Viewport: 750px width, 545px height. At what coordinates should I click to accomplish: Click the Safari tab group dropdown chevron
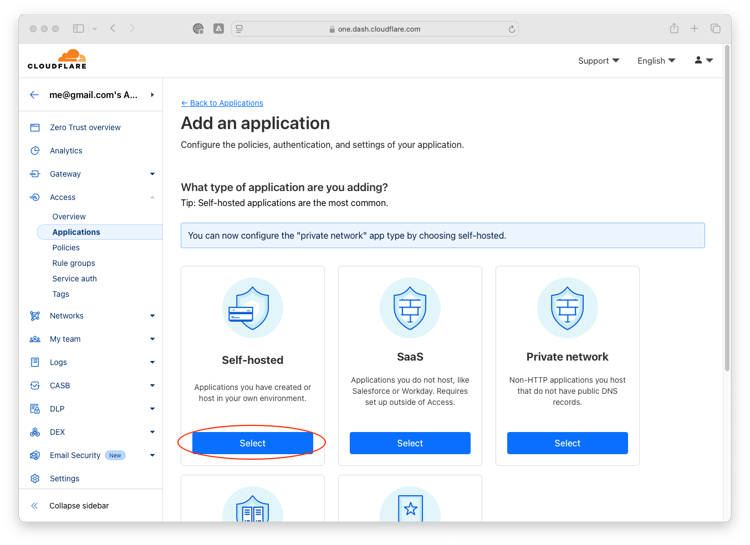coord(94,29)
